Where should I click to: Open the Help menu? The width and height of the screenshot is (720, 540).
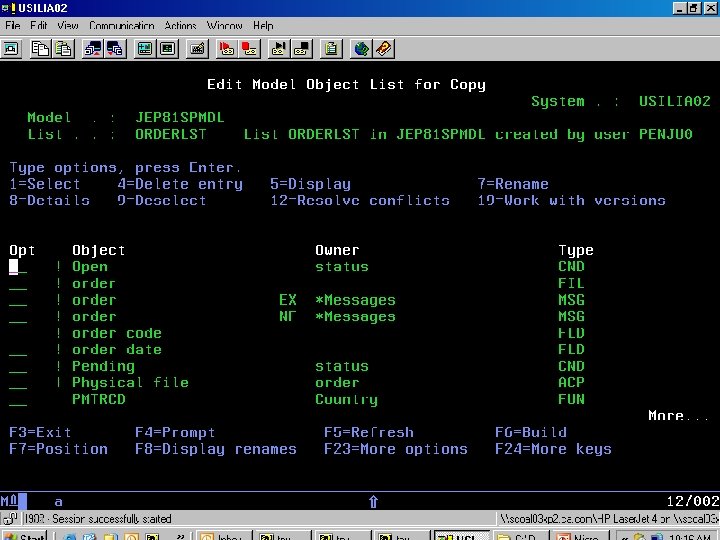pyautogui.click(x=263, y=25)
